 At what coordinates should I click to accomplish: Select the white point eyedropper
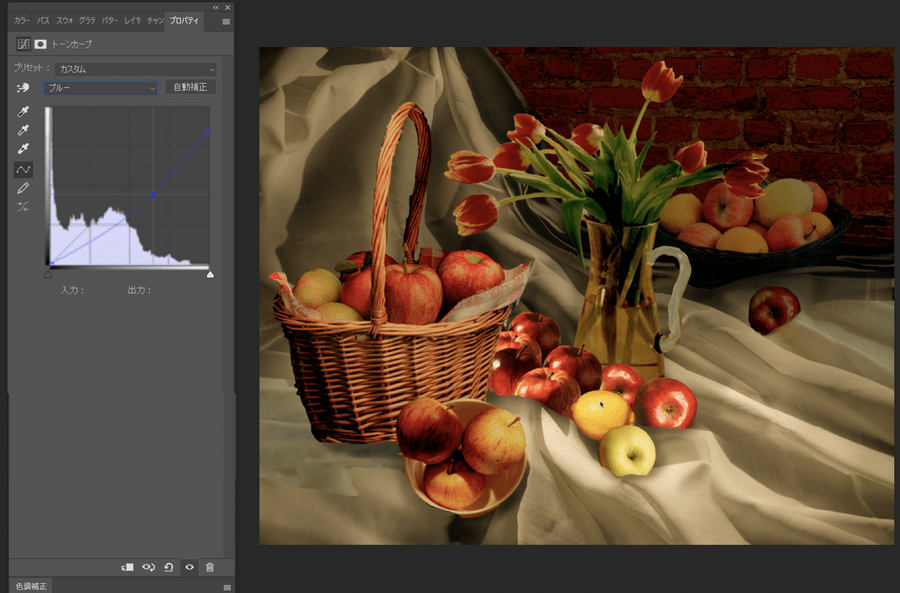click(x=23, y=149)
